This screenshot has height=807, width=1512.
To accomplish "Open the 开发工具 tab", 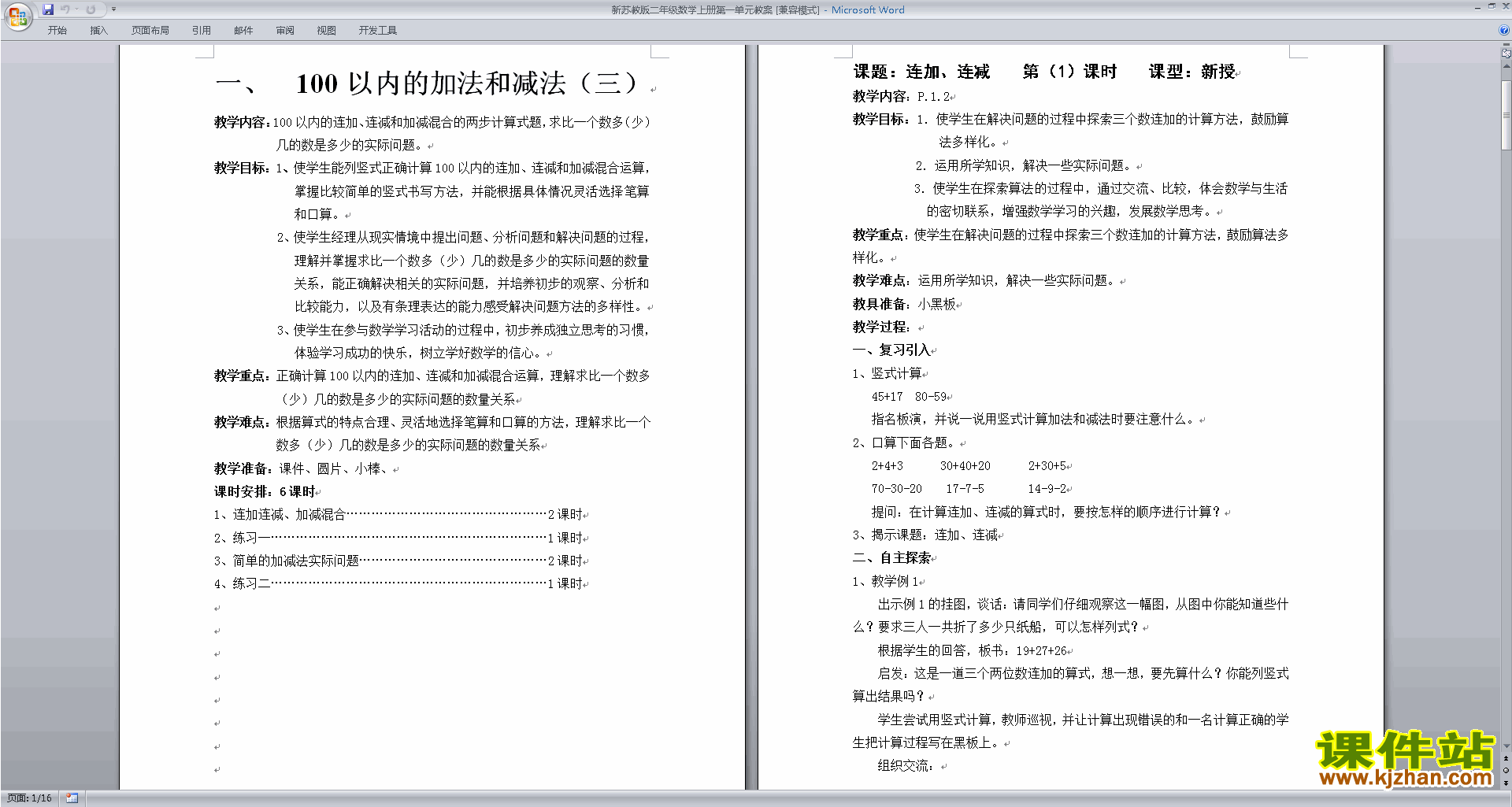I will 377,31.
